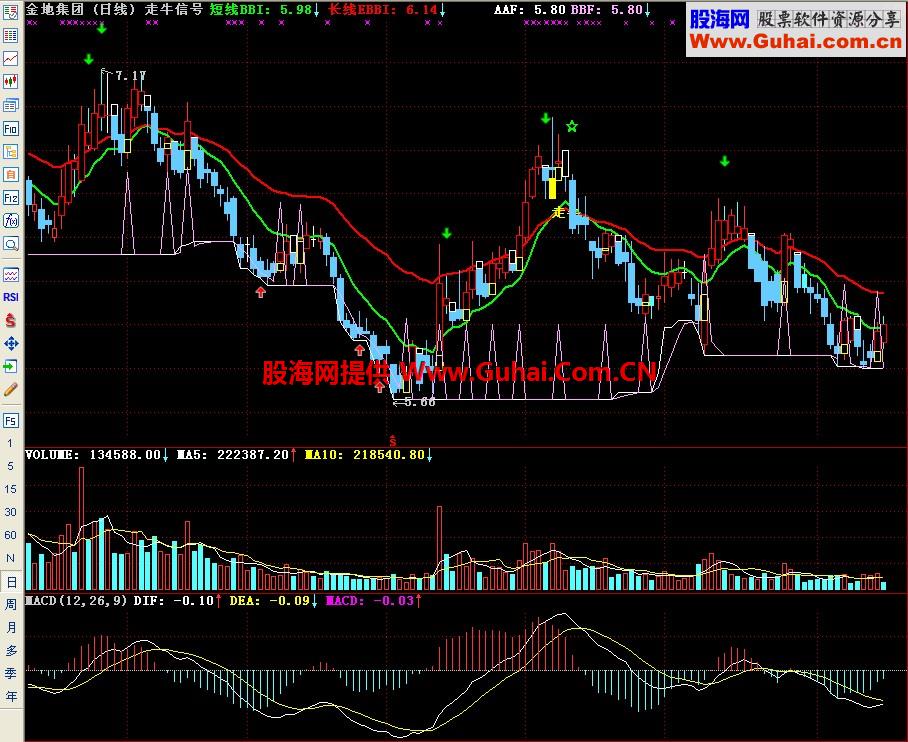This screenshot has height=742, width=908.
Task: Click the magenta MACD: -0.03 value
Action: coord(369,601)
